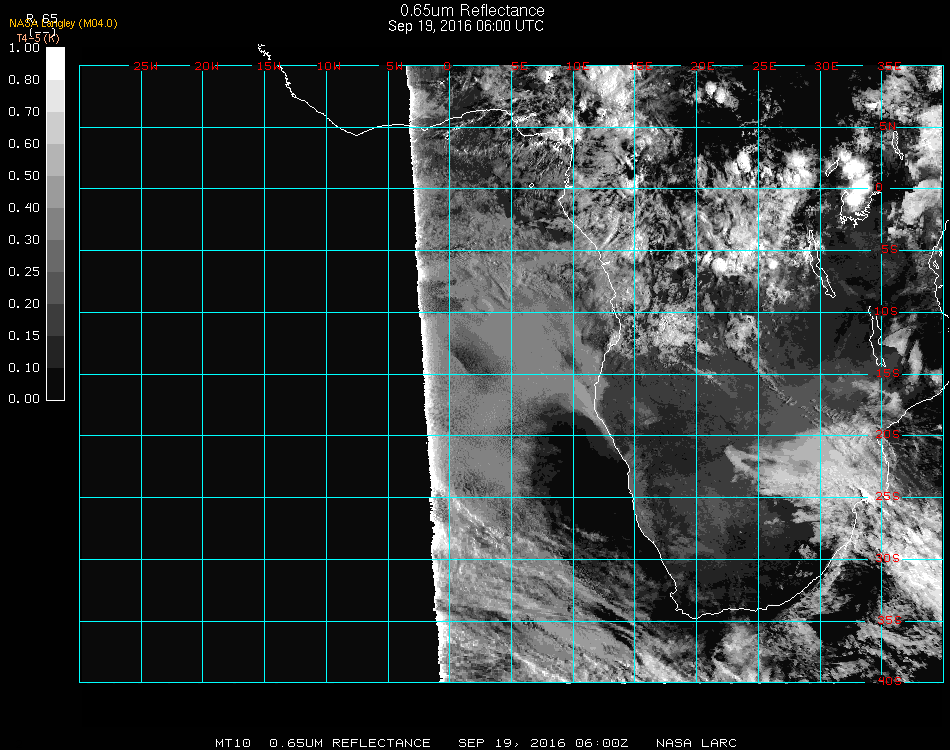Pick the black colorbar segment above 0.00
950x750 pixels.
(x=55, y=383)
